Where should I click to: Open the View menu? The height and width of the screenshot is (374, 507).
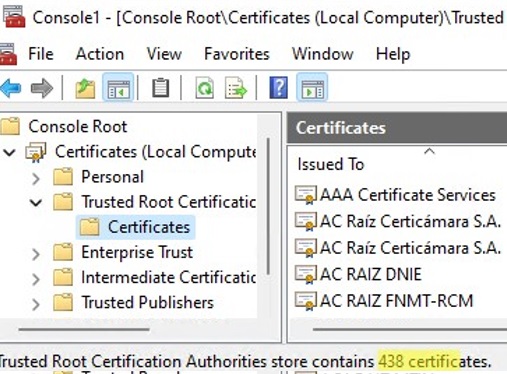pos(164,54)
